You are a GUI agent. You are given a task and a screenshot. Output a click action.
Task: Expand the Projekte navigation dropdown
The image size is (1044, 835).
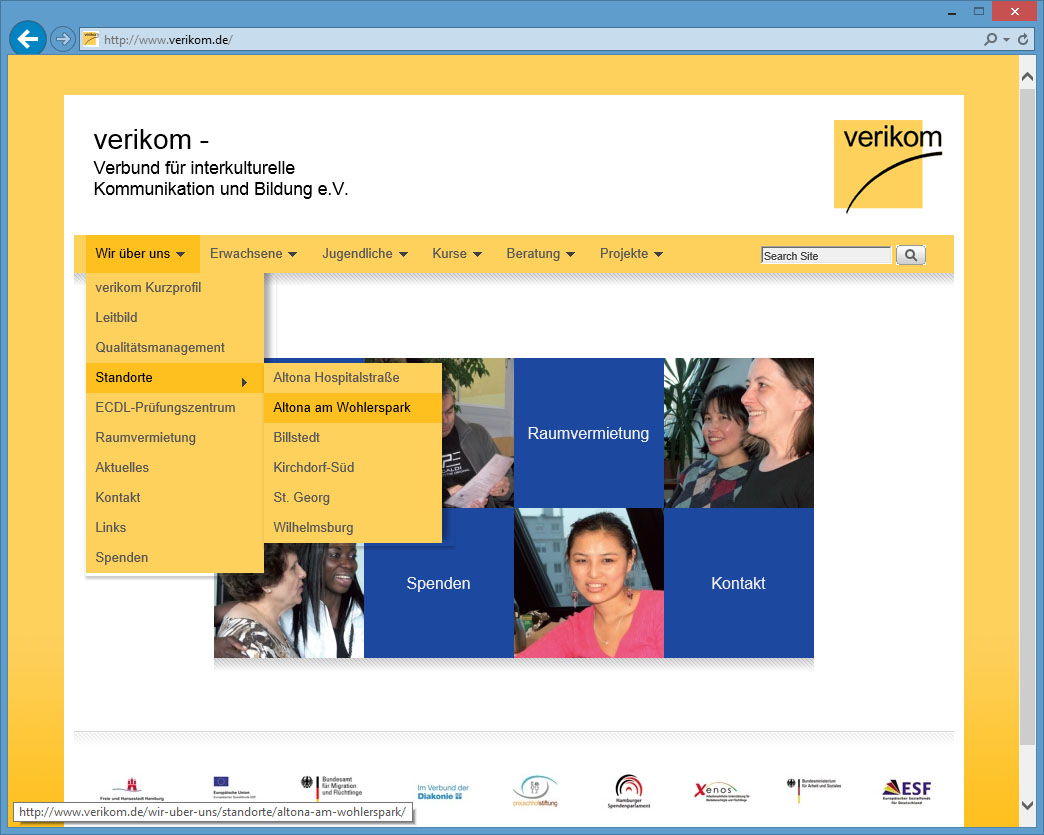(631, 254)
